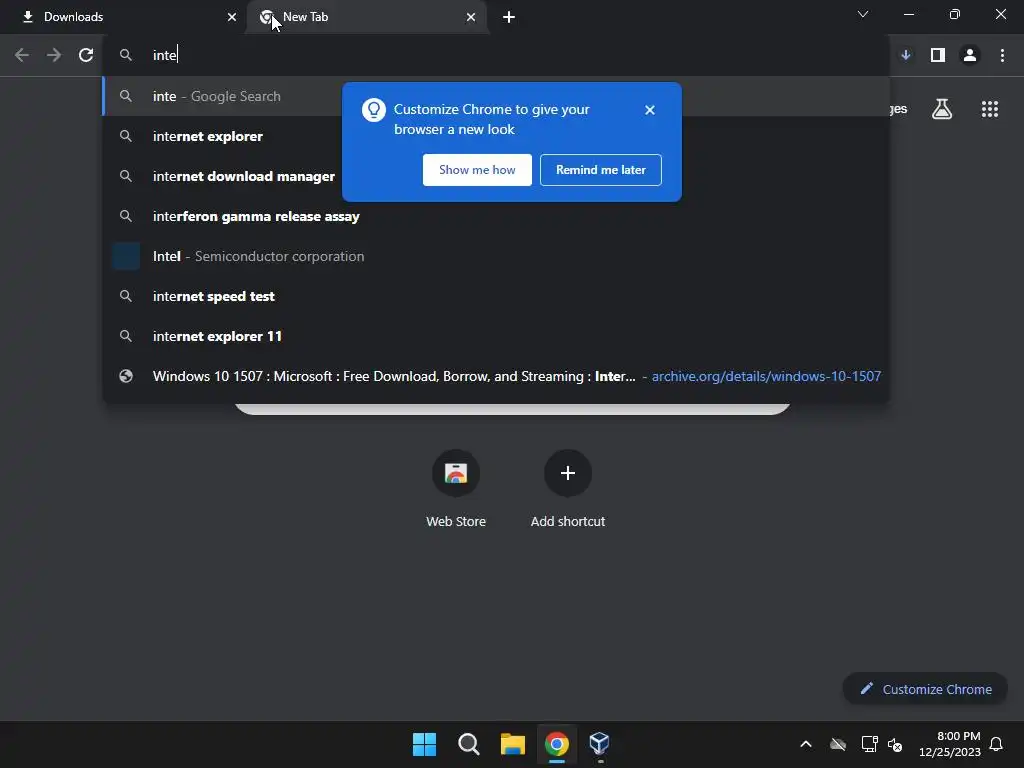This screenshot has width=1024, height=768.
Task: Click the Intel logo thumbnail
Action: 126,256
